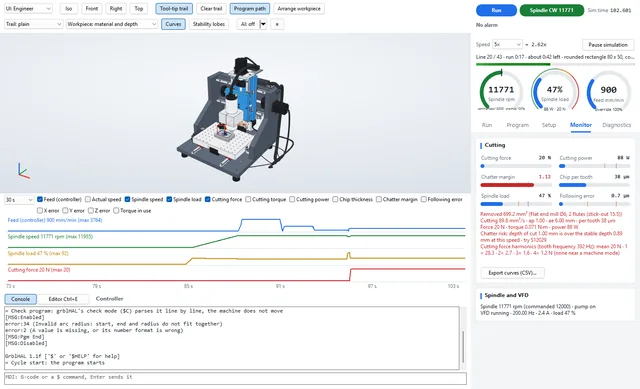The width and height of the screenshot is (640, 389).
Task: Expand Workpiece: material and depth dropdown
Action: (x=112, y=24)
